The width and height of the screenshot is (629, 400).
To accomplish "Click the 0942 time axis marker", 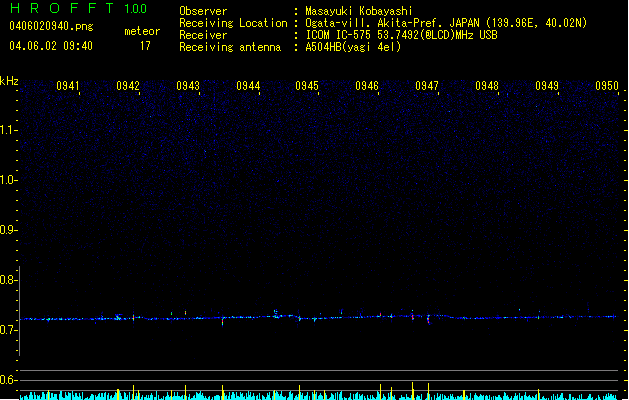I will (x=128, y=86).
